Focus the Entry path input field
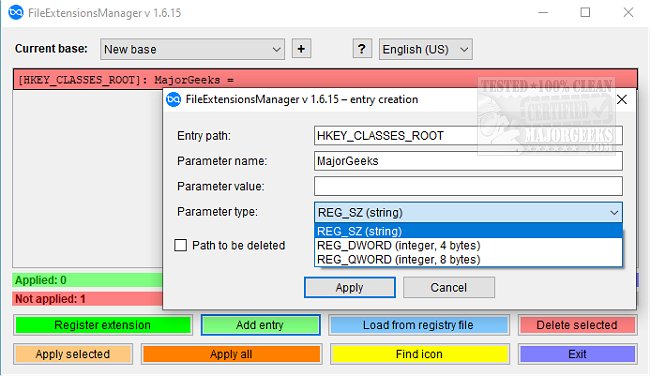The height and width of the screenshot is (376, 650). click(468, 136)
